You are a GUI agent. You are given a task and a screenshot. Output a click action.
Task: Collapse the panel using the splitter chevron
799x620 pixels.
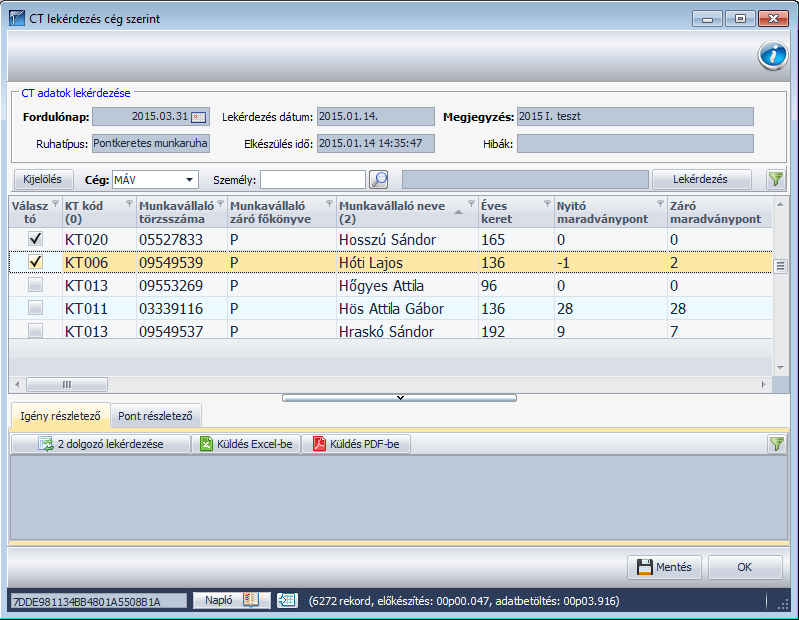point(400,398)
